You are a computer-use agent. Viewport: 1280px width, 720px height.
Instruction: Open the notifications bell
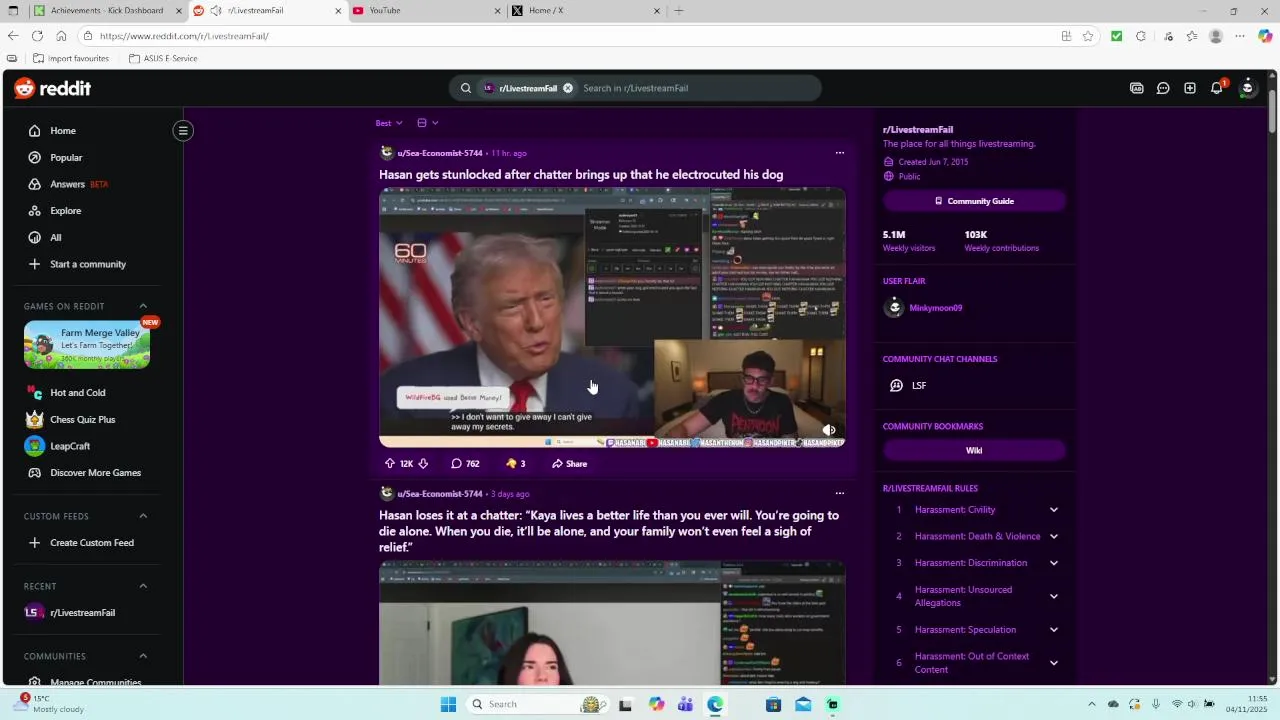tap(1217, 88)
